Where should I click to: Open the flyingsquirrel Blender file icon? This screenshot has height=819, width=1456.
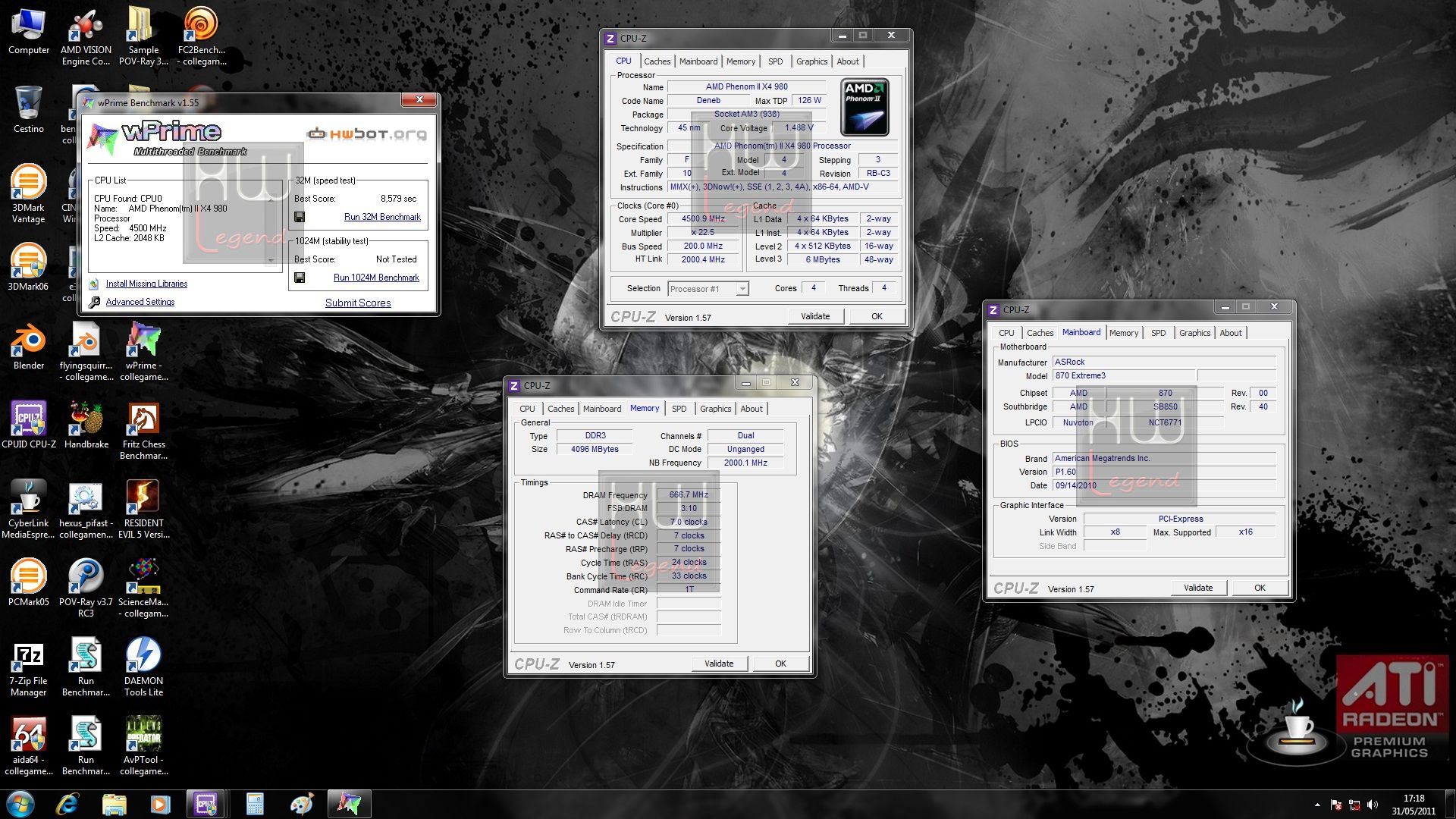tap(86, 352)
